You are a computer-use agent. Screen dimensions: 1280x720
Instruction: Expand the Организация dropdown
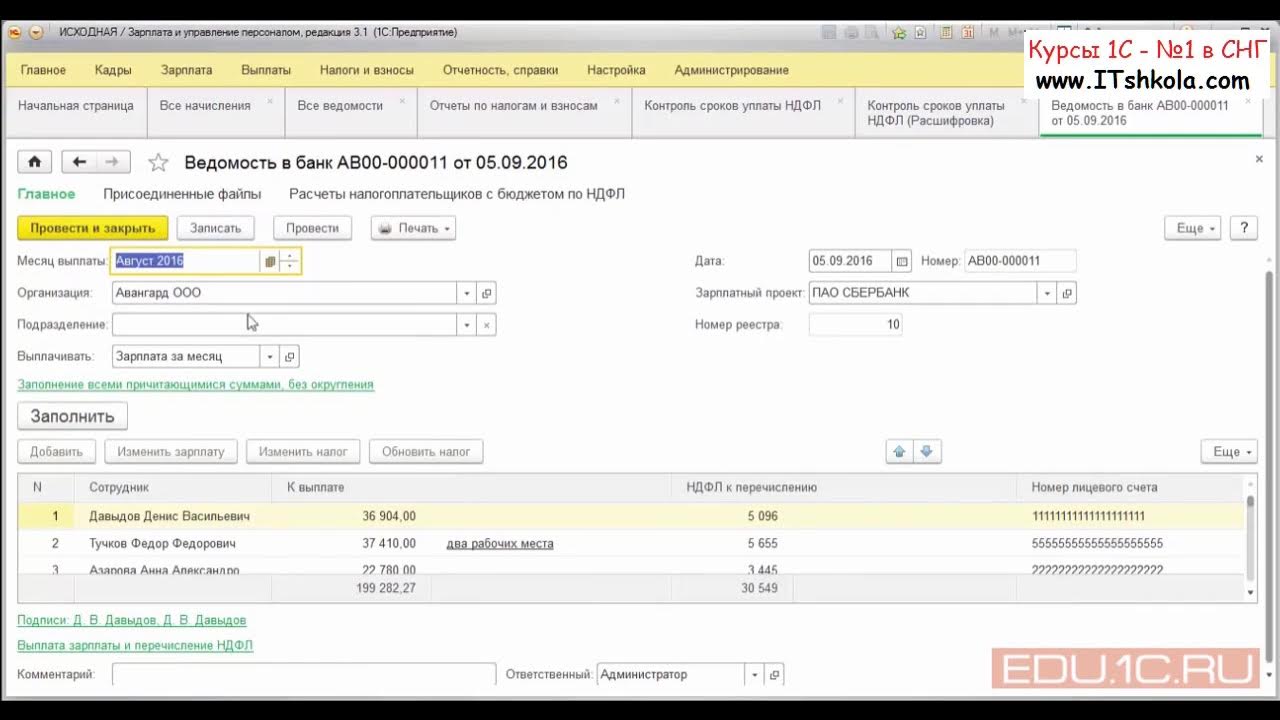coord(467,293)
